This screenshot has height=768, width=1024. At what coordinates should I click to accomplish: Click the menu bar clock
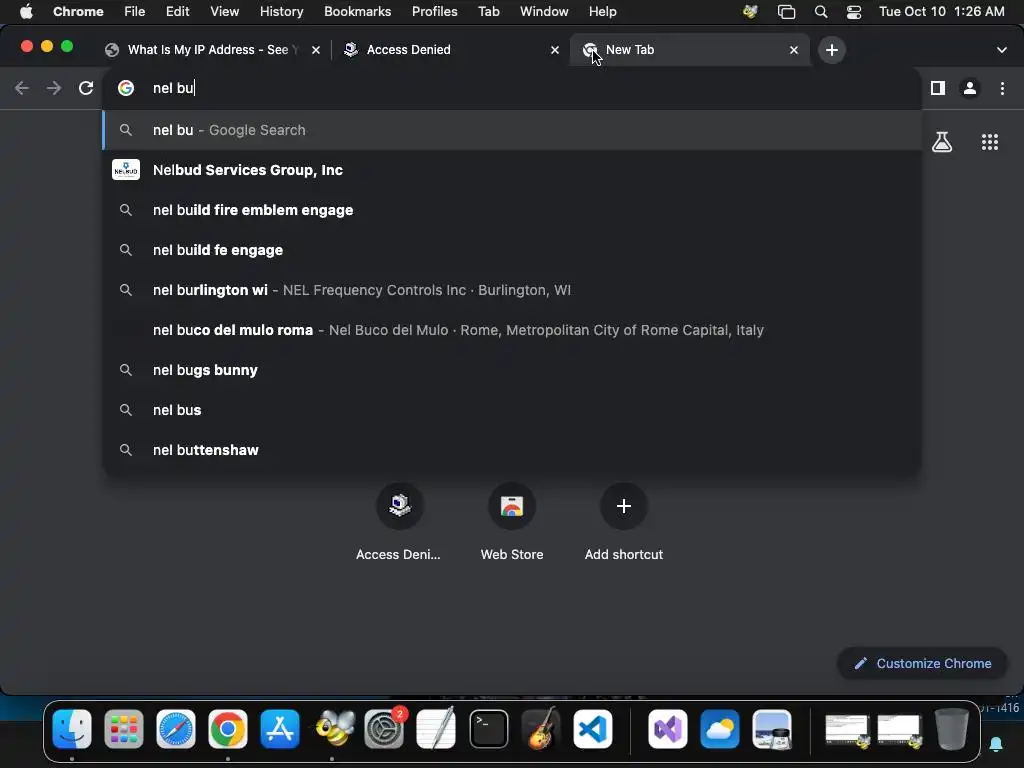(941, 12)
